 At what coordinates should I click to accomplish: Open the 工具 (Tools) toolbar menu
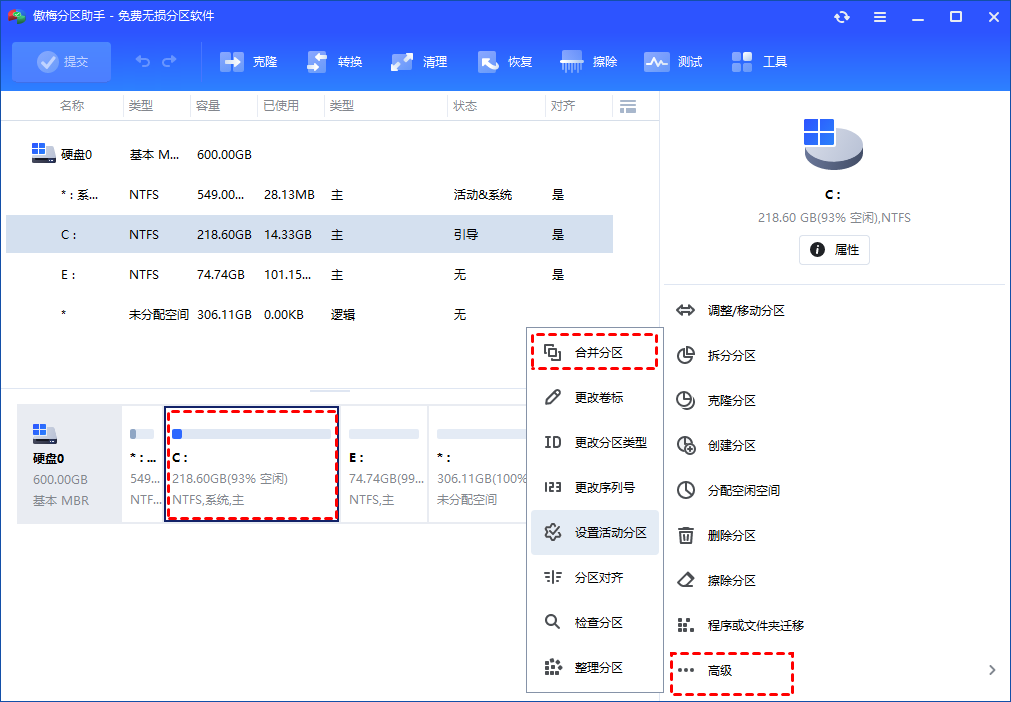point(743,62)
